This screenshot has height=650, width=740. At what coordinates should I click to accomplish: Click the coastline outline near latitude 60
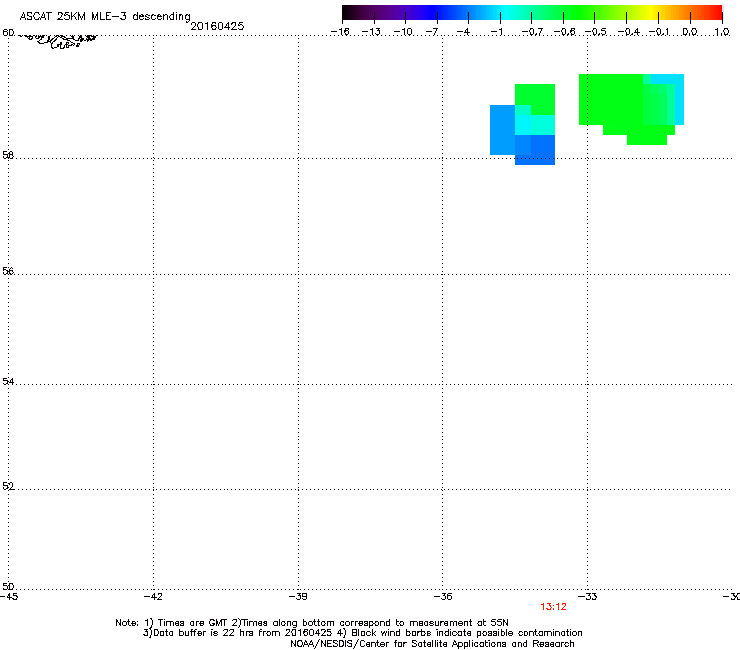point(59,40)
